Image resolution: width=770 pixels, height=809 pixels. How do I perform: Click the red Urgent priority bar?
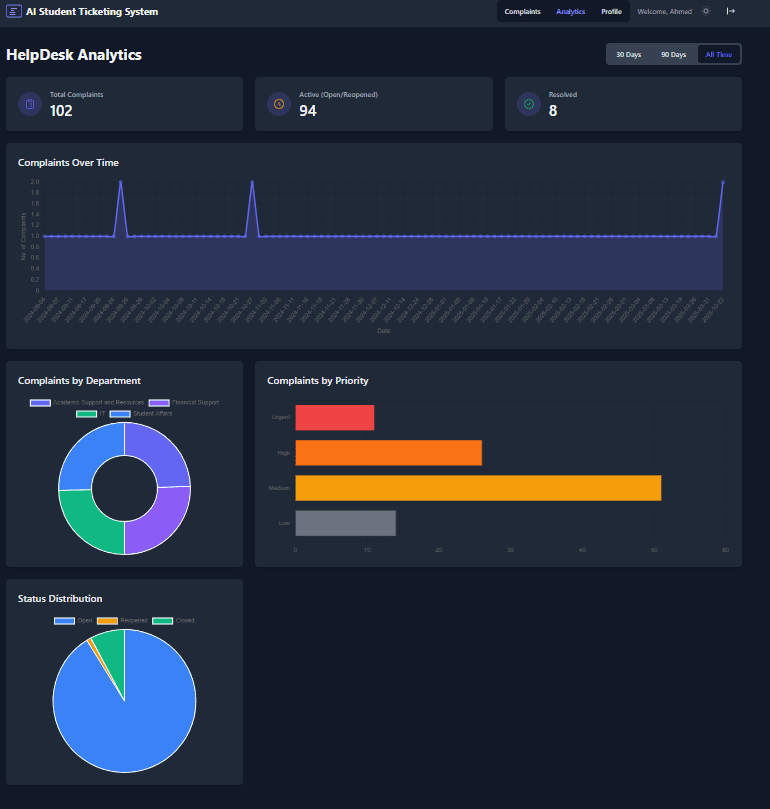pos(334,418)
